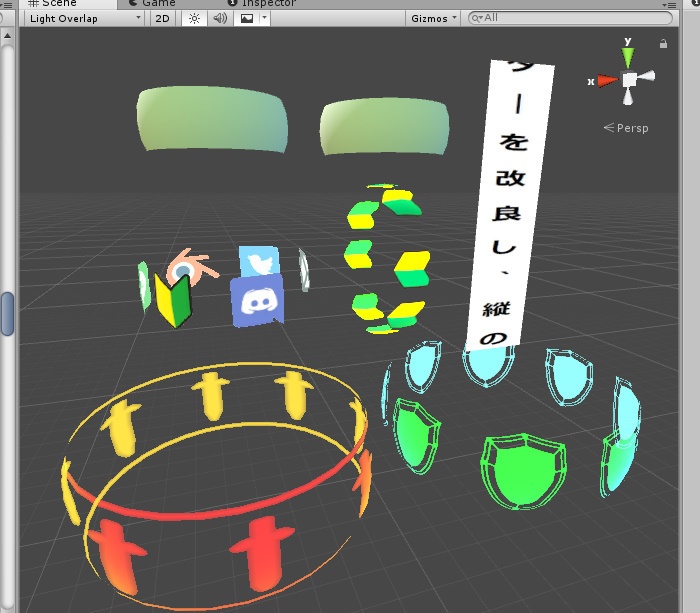Select the red figure at bottom center

click(262, 553)
